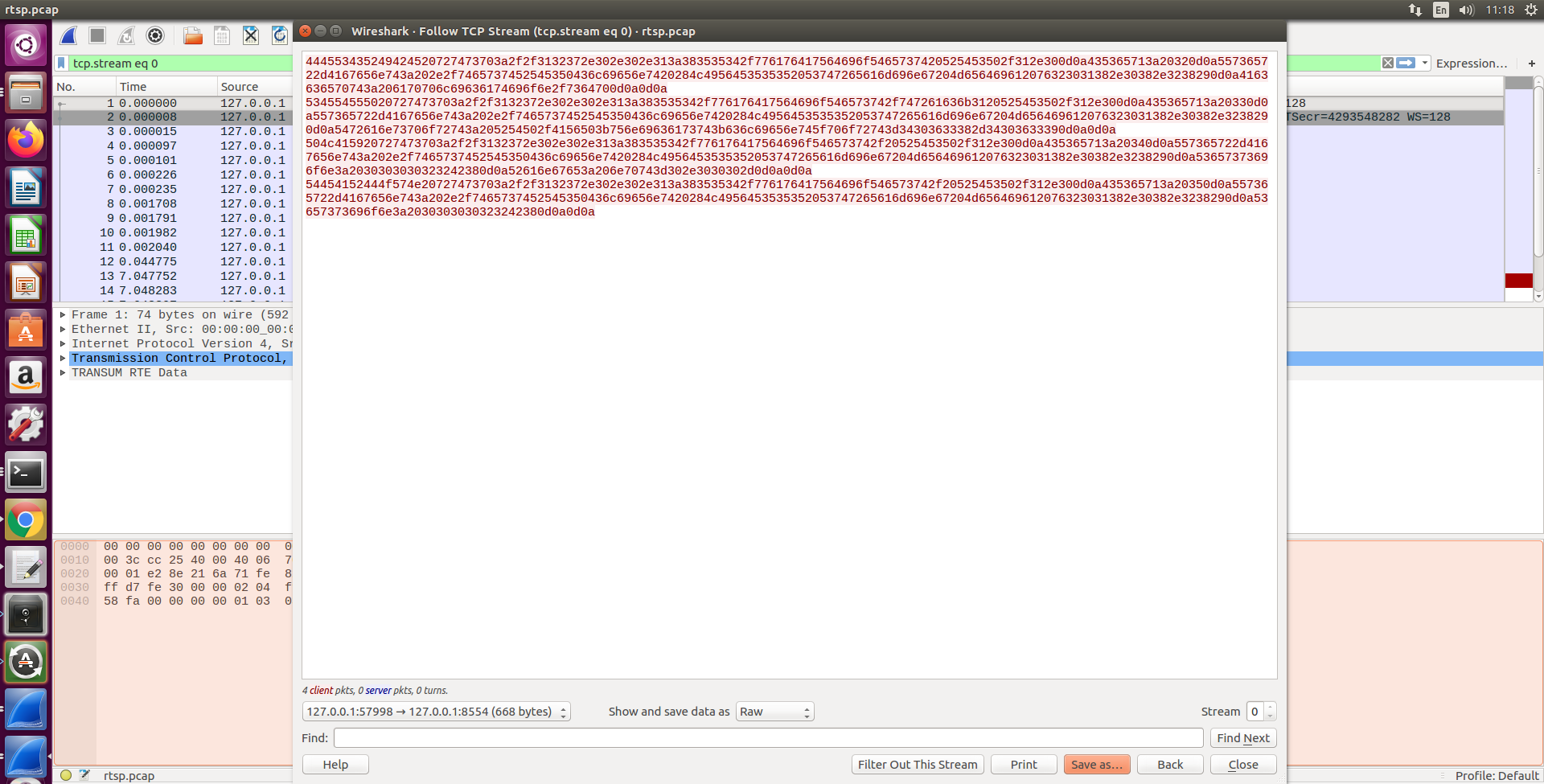Click the display filter bookmark icon
The height and width of the screenshot is (784, 1544).
tap(61, 63)
